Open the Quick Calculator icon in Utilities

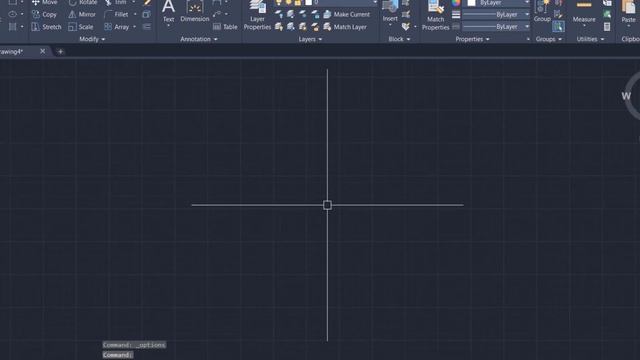coord(607,27)
